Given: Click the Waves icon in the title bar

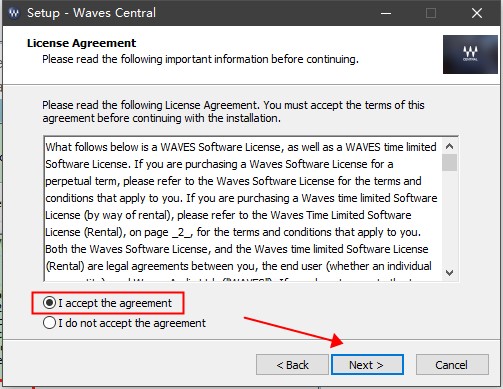Looking at the screenshot, I should (x=14, y=13).
